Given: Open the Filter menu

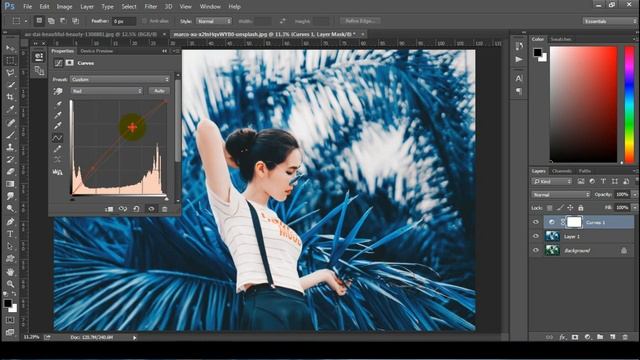Looking at the screenshot, I should 151,7.
